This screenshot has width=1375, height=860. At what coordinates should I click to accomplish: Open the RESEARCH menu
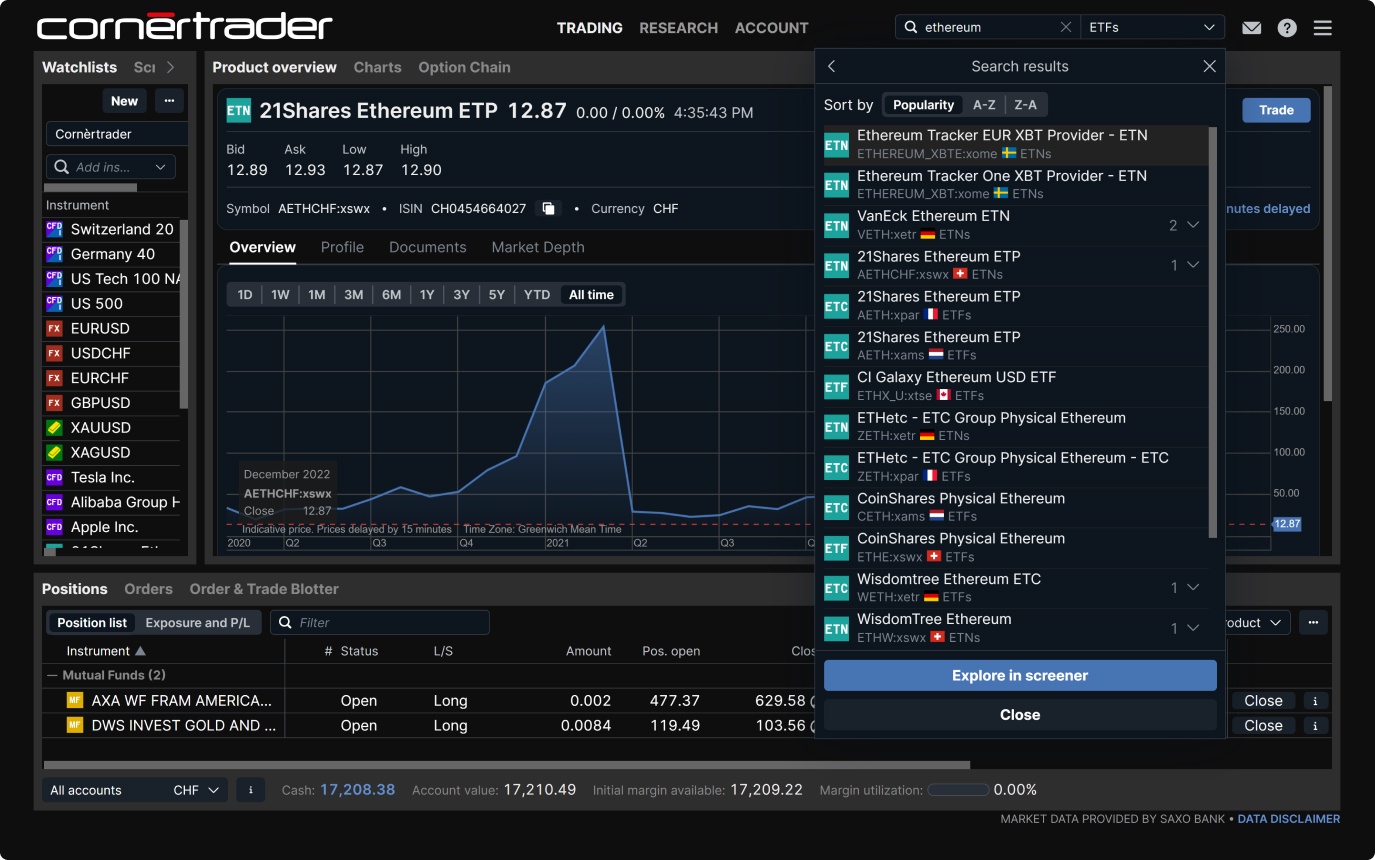[678, 28]
